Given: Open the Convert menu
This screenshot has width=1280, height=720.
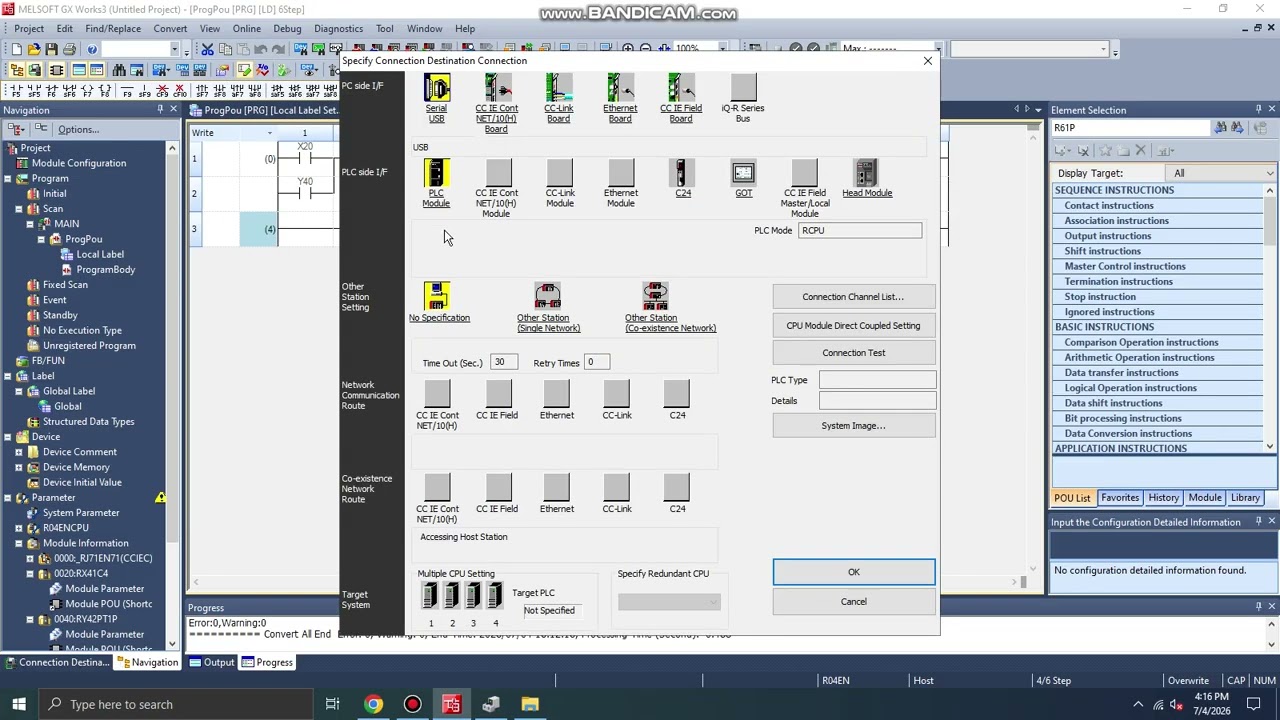Looking at the screenshot, I should click(170, 28).
